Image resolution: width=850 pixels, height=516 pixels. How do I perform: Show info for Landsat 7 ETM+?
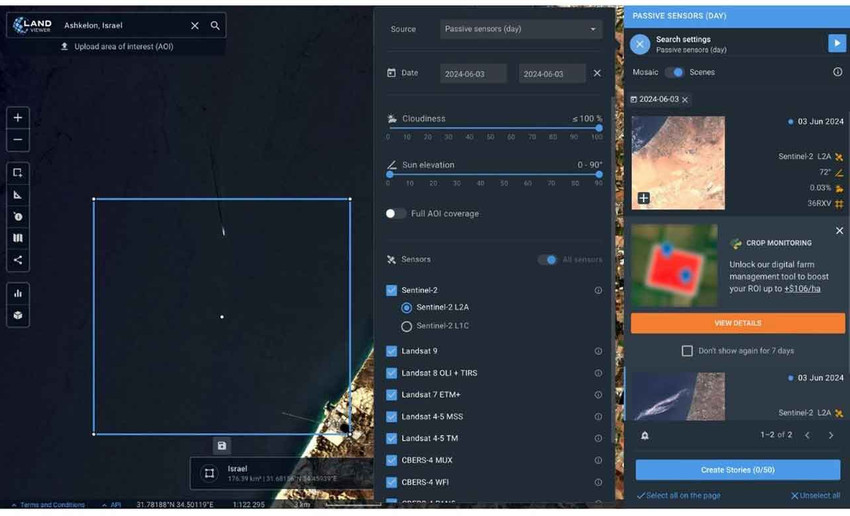(598, 395)
